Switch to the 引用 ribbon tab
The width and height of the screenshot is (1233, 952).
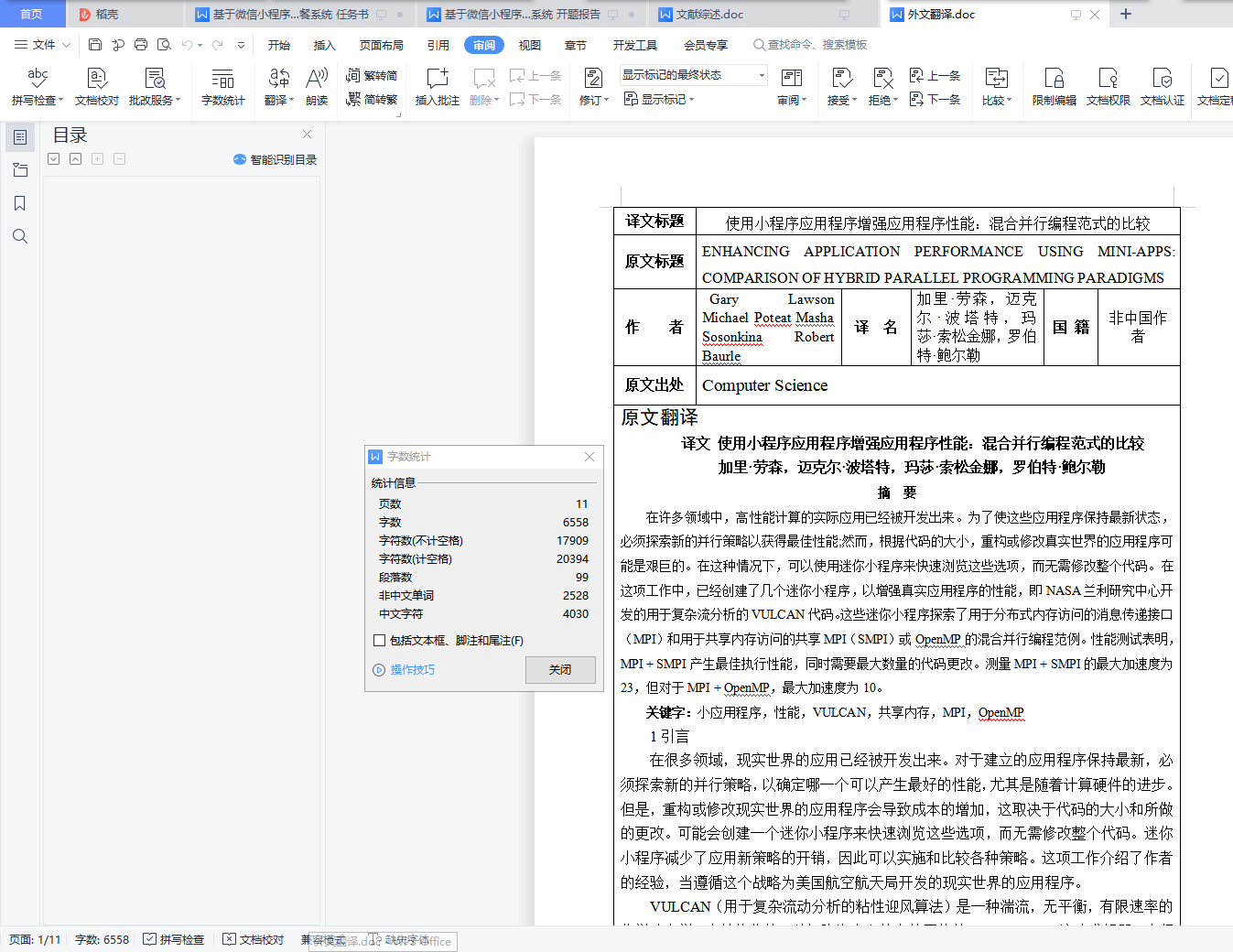point(438,45)
